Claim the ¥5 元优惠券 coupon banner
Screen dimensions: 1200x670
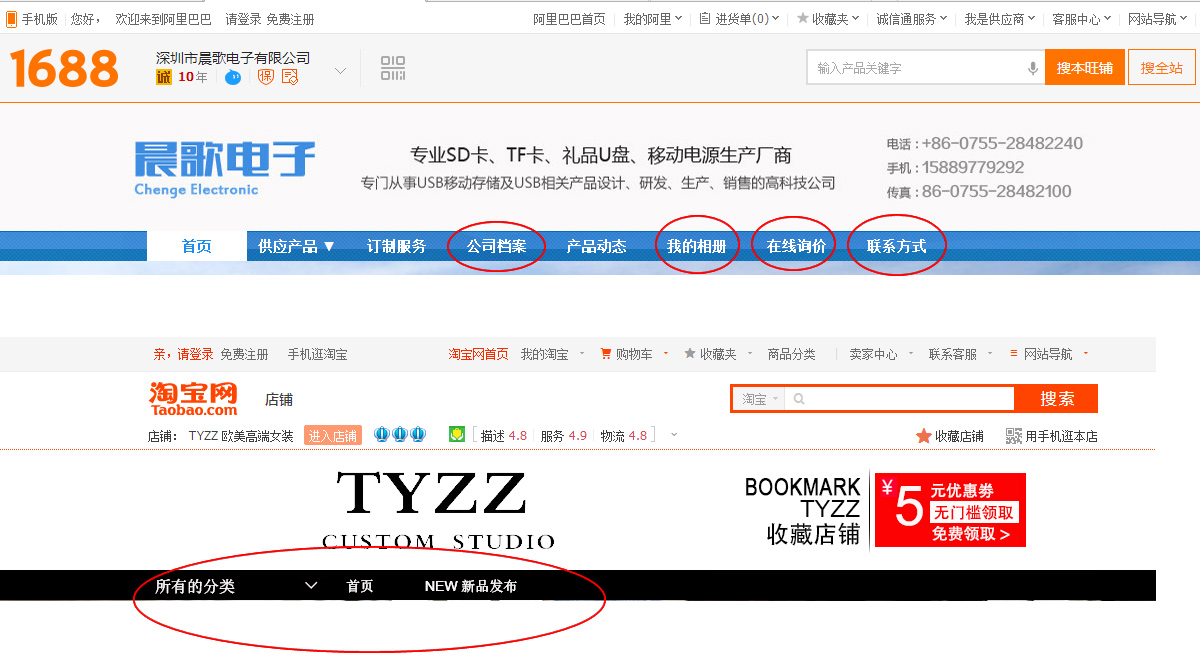pyautogui.click(x=950, y=510)
